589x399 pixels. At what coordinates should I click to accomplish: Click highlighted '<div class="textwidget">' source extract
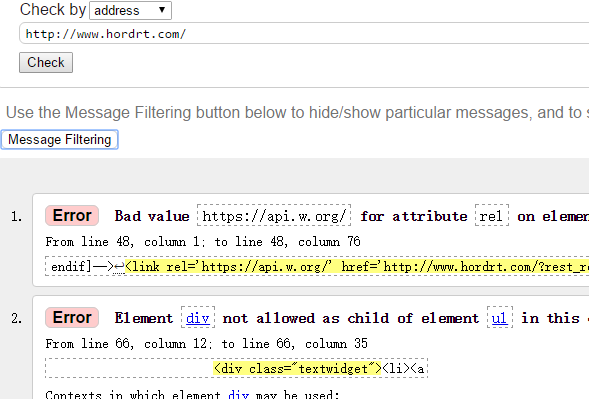pos(298,368)
